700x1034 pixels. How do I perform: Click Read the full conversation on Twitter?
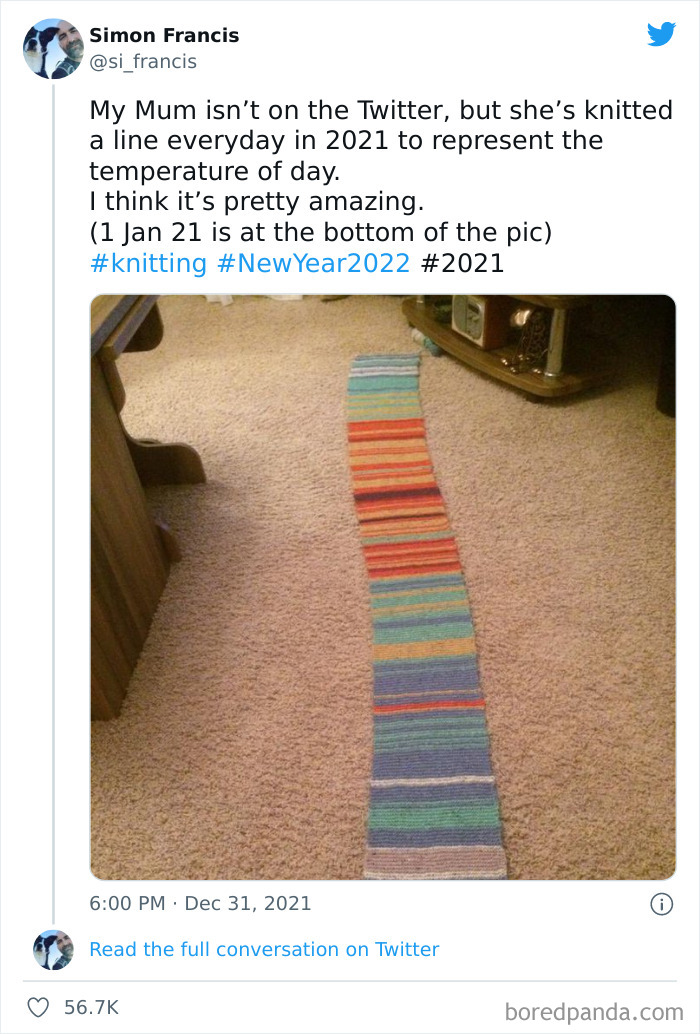(265, 950)
